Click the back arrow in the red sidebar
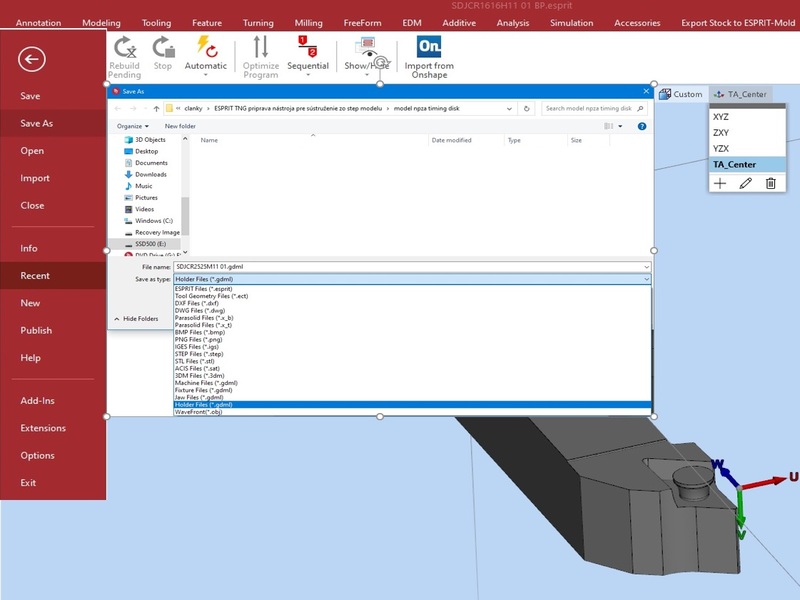800x600 pixels. 32,60
